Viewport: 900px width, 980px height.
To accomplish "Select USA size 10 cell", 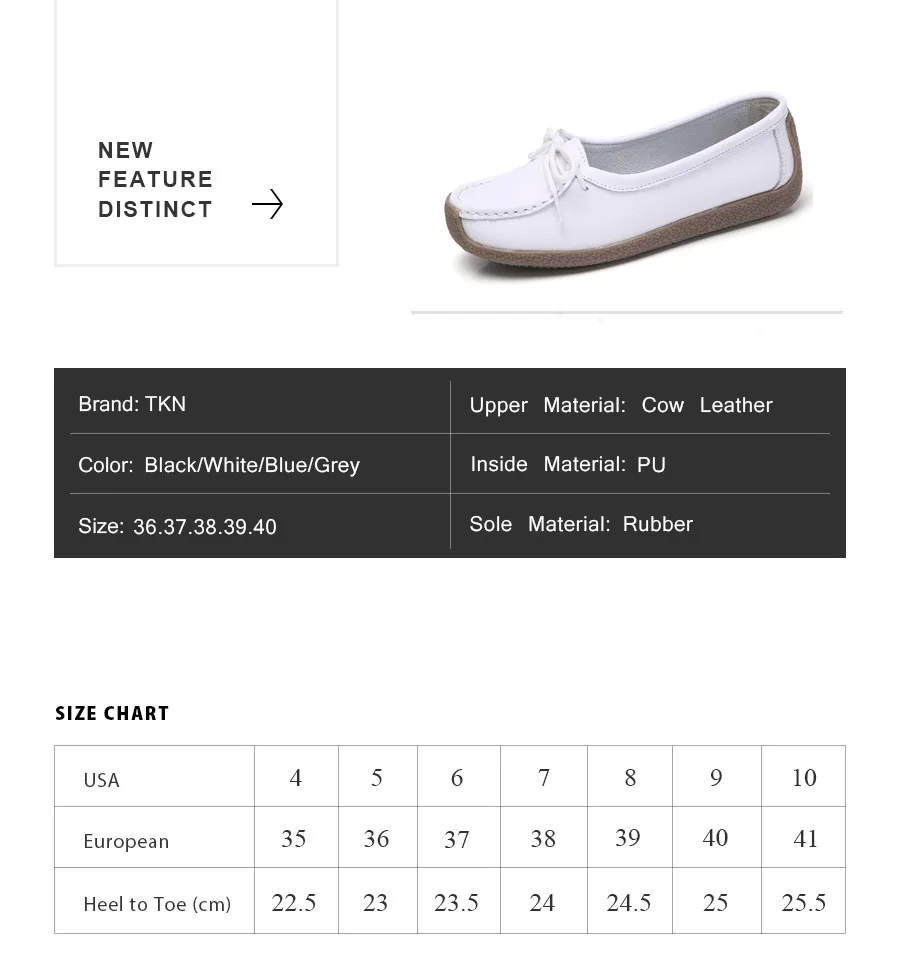I will 804,776.
